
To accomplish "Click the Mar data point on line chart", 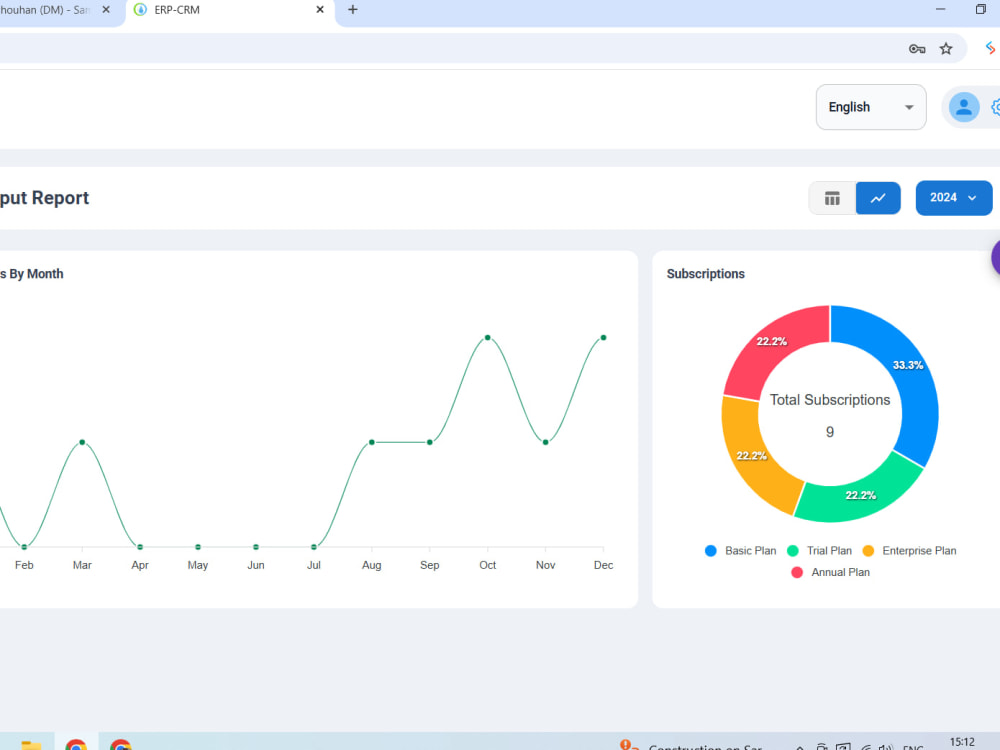I will click(x=82, y=442).
